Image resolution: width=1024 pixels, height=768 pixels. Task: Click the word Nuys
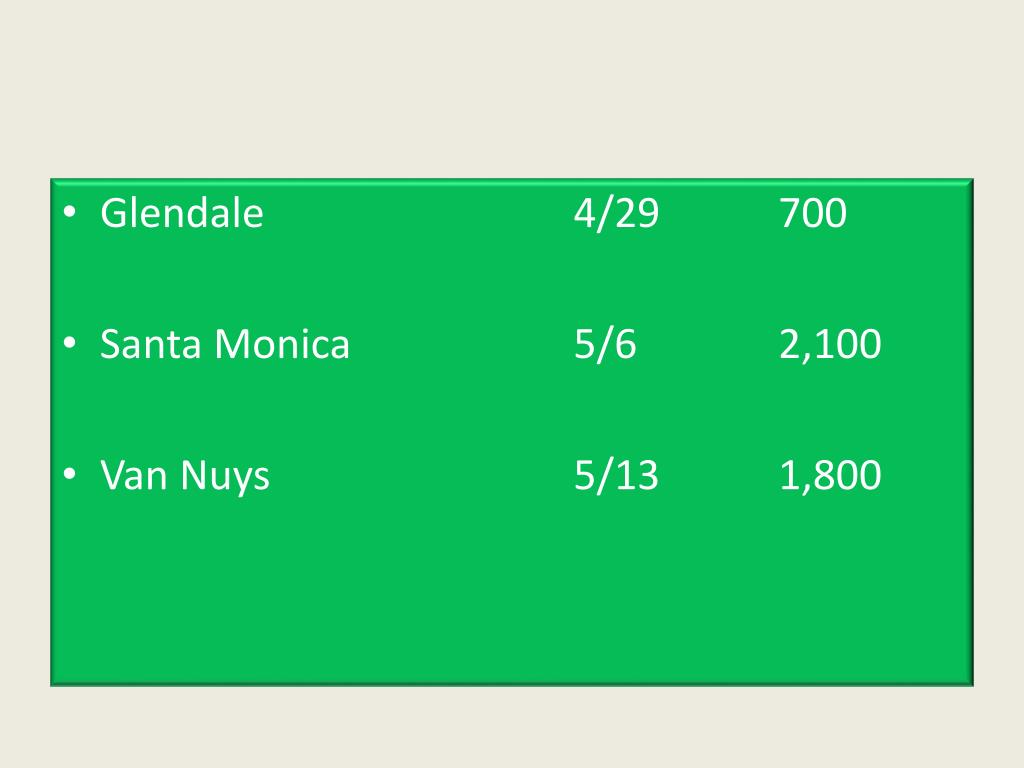[225, 475]
